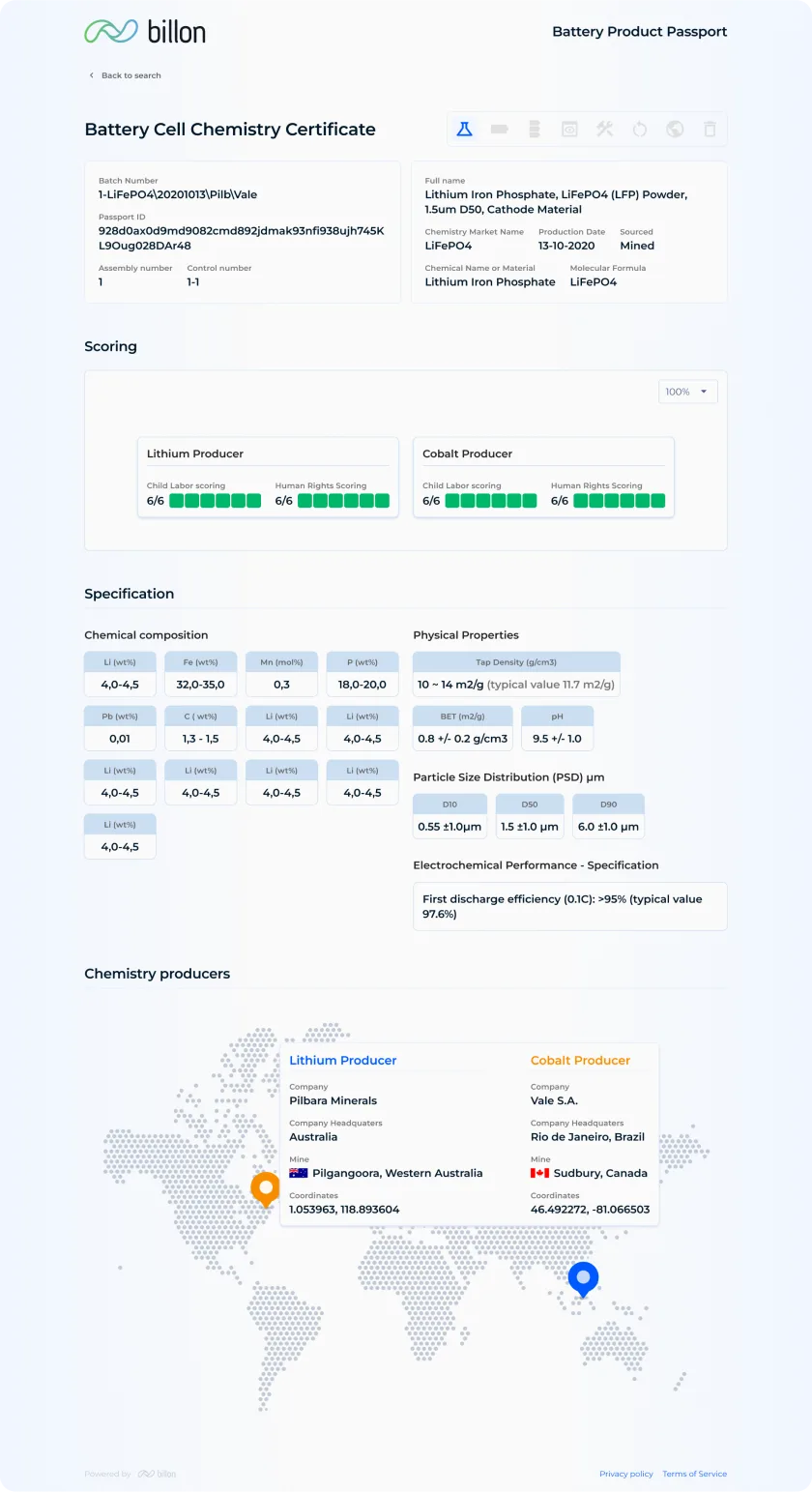Click the batch number 1-LiFePO4\20201013\Pilb\Vale

(178, 194)
